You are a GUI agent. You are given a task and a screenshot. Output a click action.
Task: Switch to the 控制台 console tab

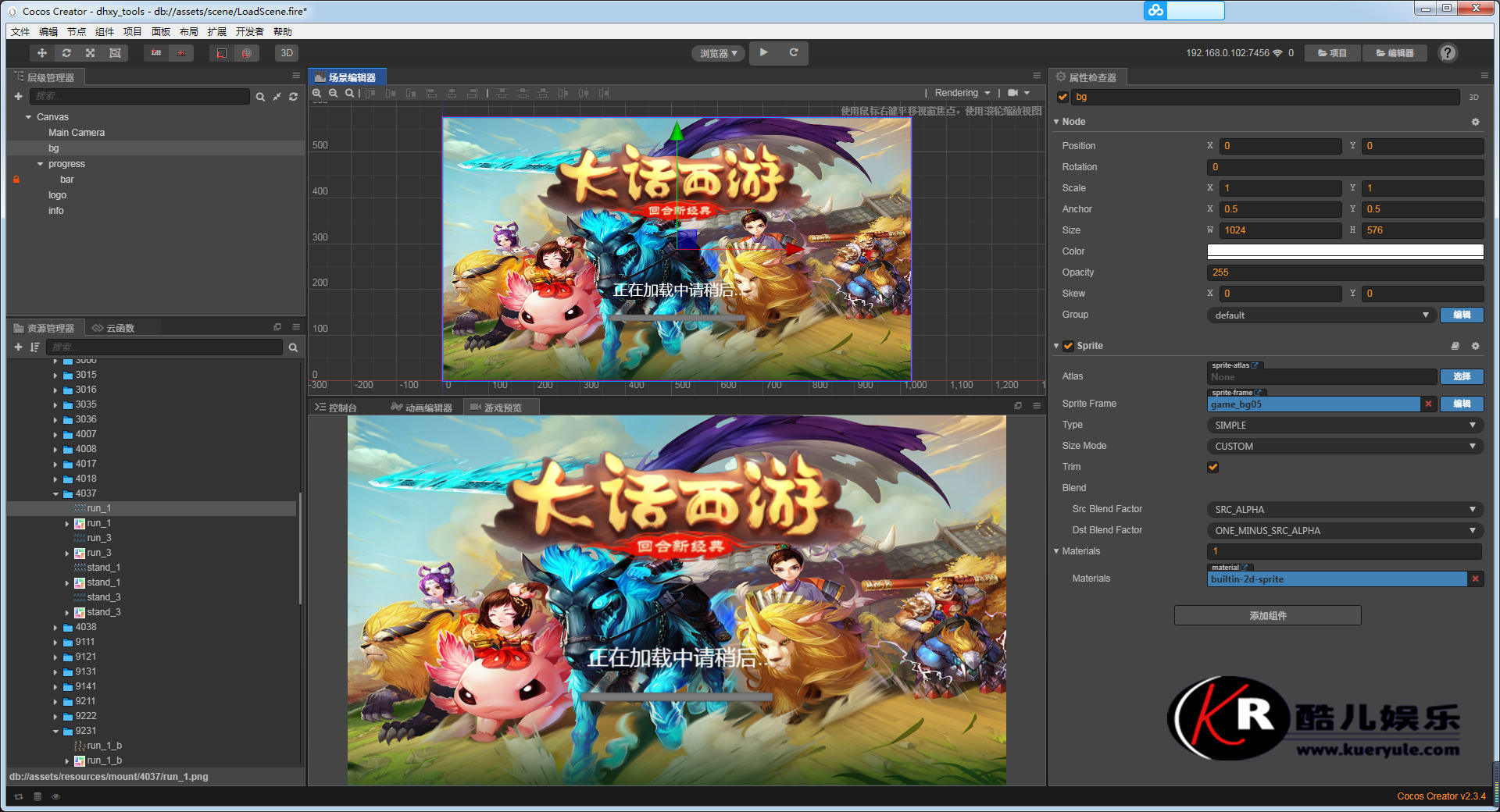tap(336, 407)
